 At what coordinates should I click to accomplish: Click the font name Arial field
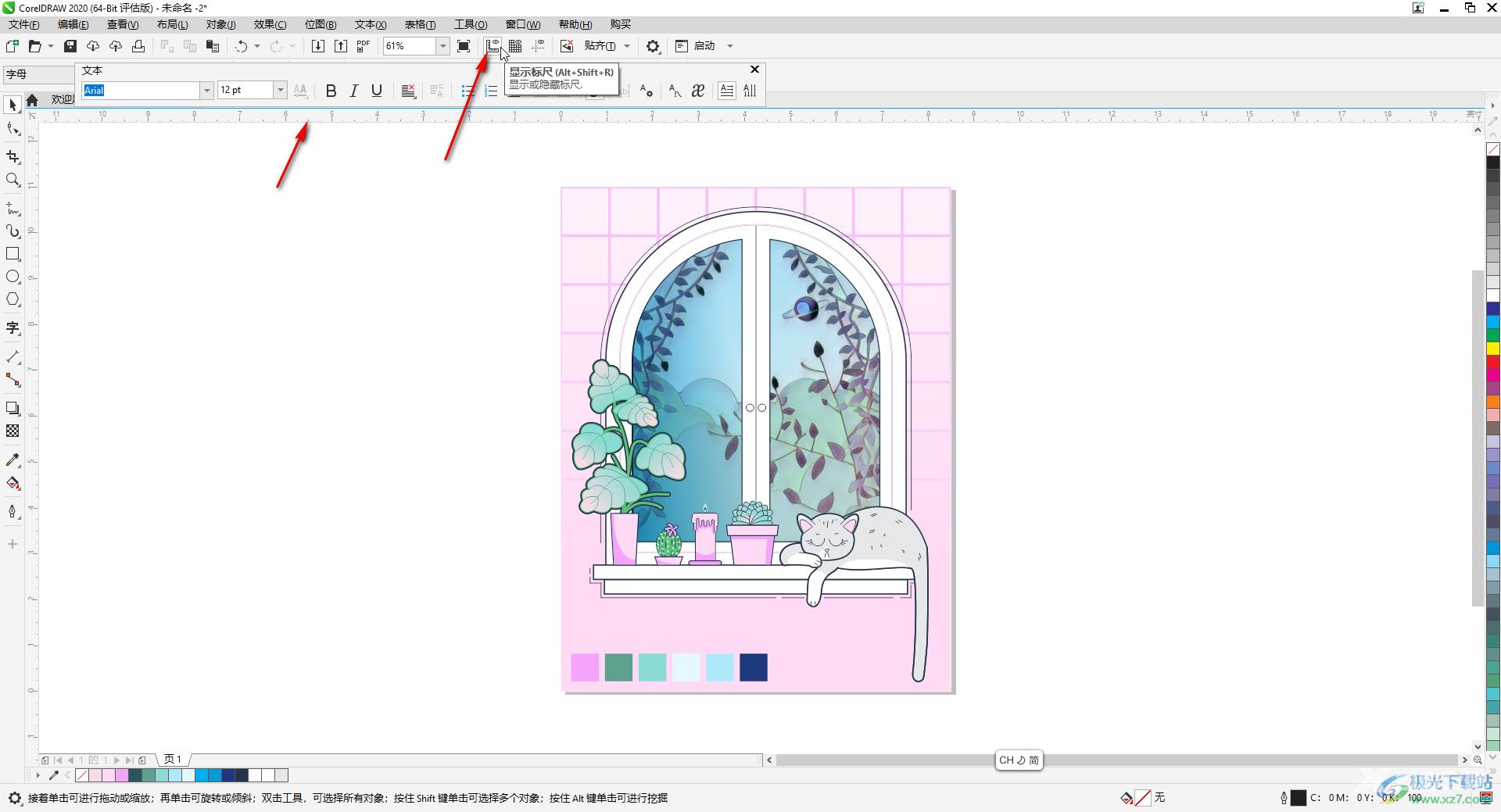click(141, 91)
